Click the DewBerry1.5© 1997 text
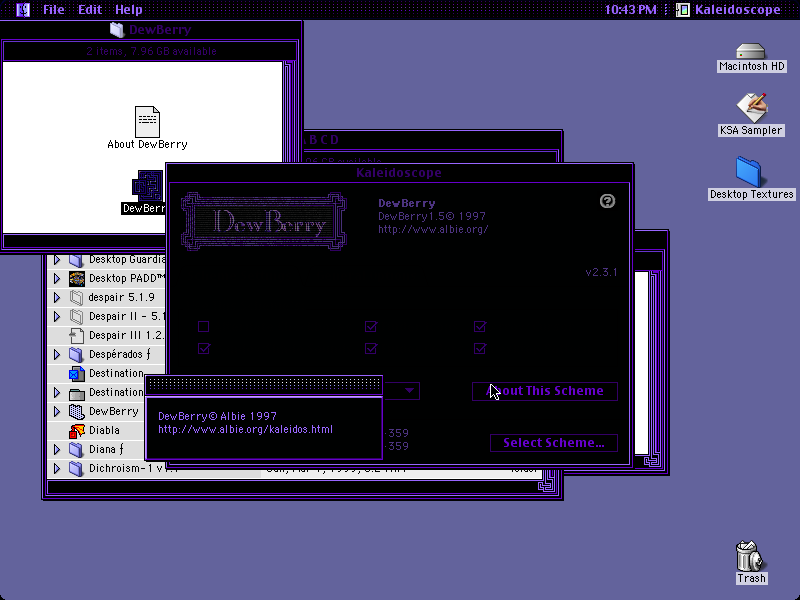 (432, 216)
